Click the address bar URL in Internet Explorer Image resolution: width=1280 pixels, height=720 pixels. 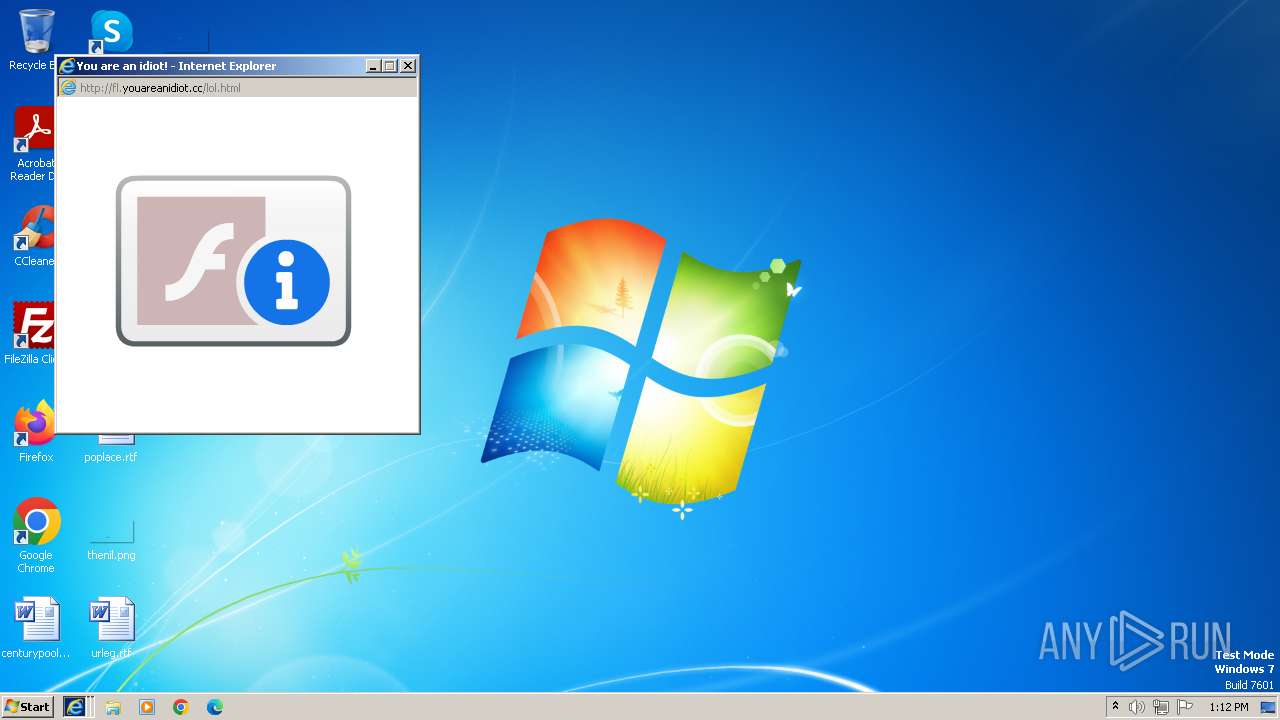point(160,88)
